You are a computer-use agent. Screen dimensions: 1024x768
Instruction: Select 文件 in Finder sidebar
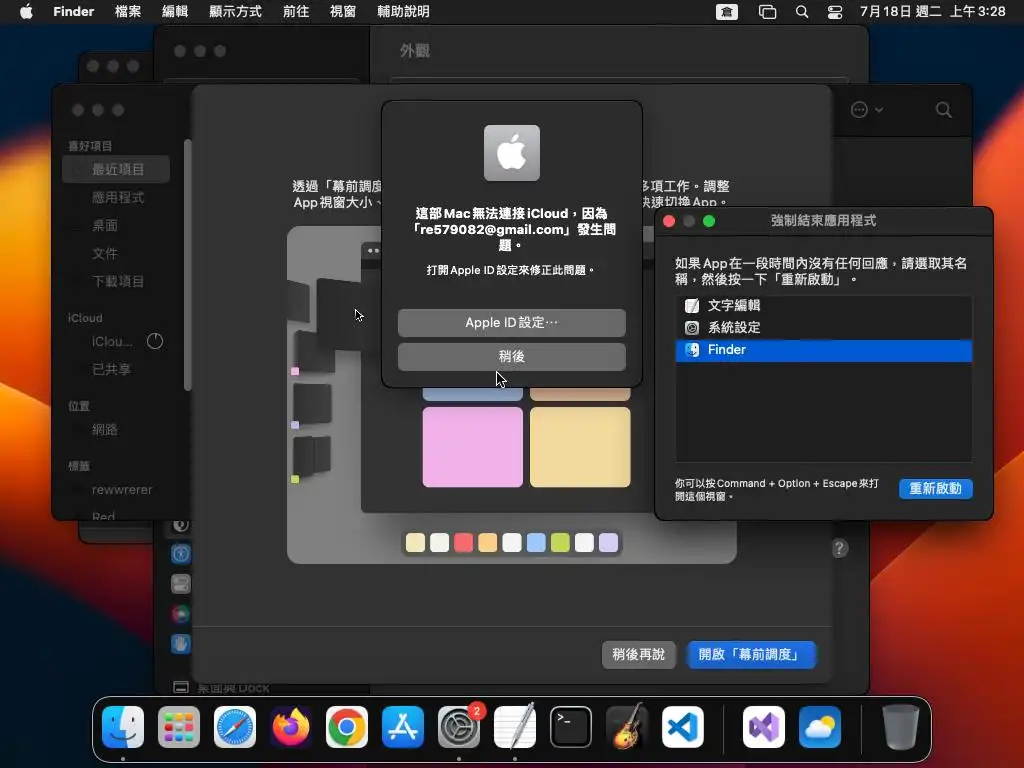tap(116, 253)
